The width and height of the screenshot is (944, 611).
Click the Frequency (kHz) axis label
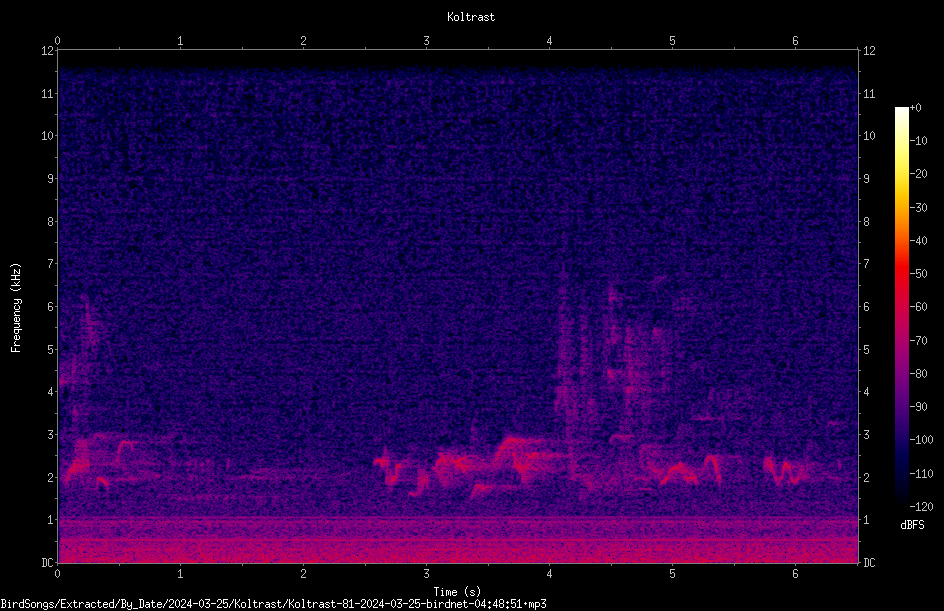point(16,308)
